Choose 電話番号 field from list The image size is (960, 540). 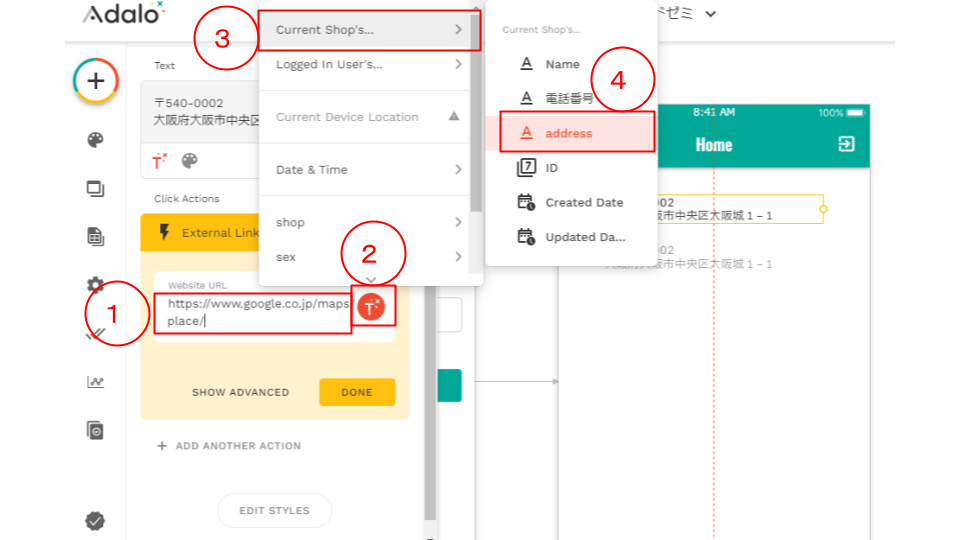point(571,98)
